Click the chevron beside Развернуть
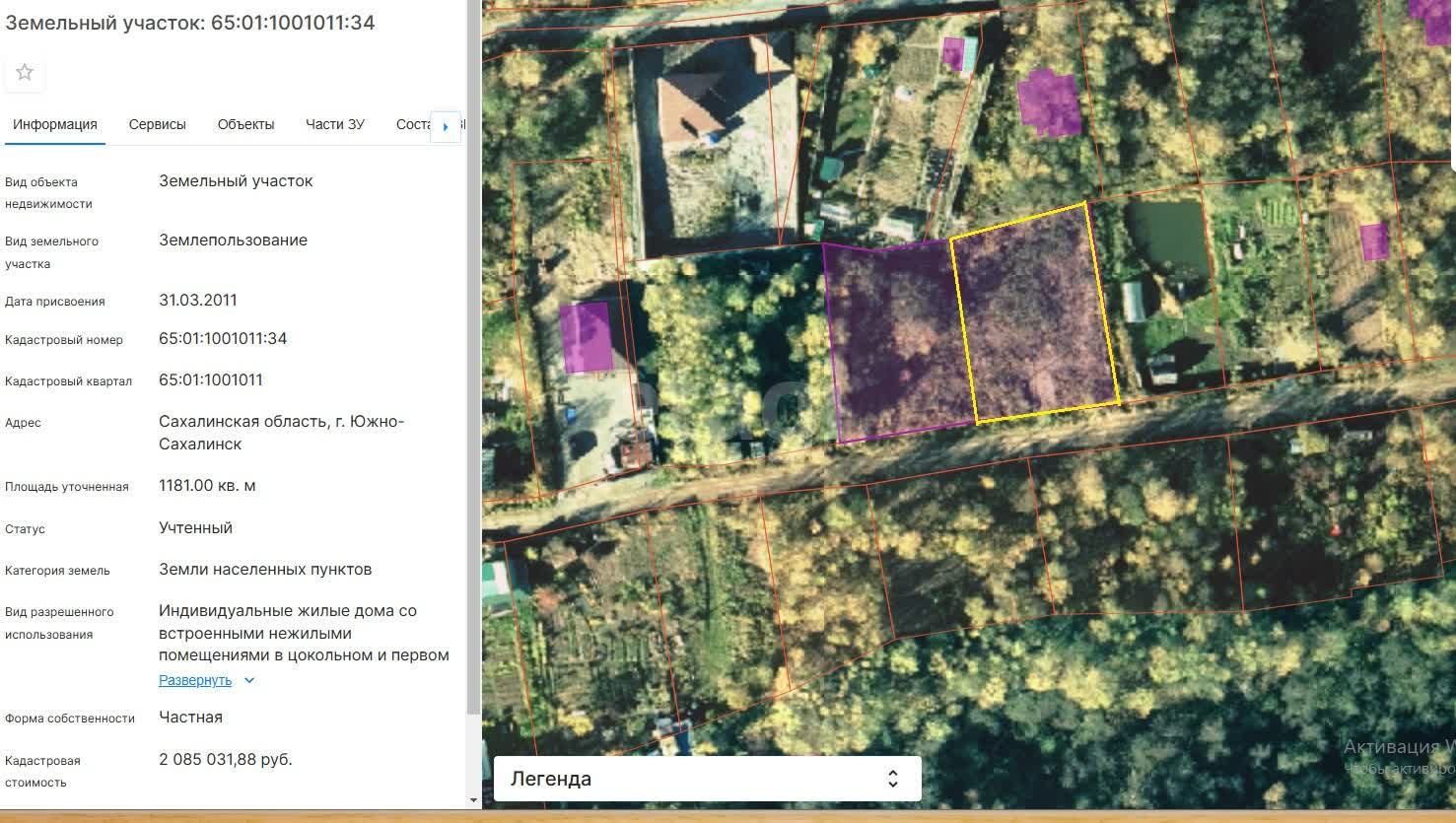 (249, 680)
